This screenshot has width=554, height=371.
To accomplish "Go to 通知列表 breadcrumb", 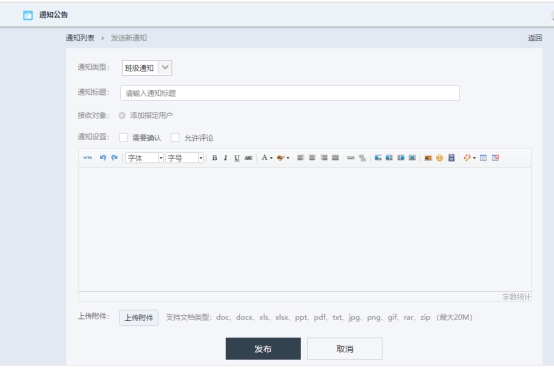I will click(x=80, y=38).
